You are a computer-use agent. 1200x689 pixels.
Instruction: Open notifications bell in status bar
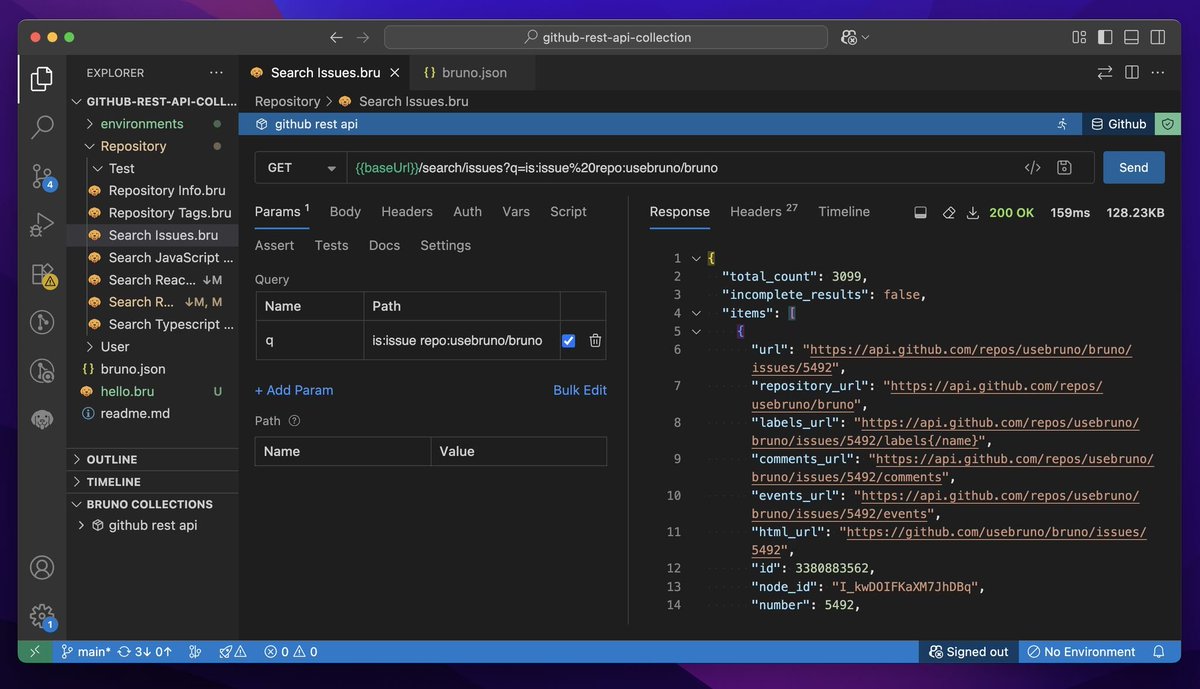coord(1159,651)
